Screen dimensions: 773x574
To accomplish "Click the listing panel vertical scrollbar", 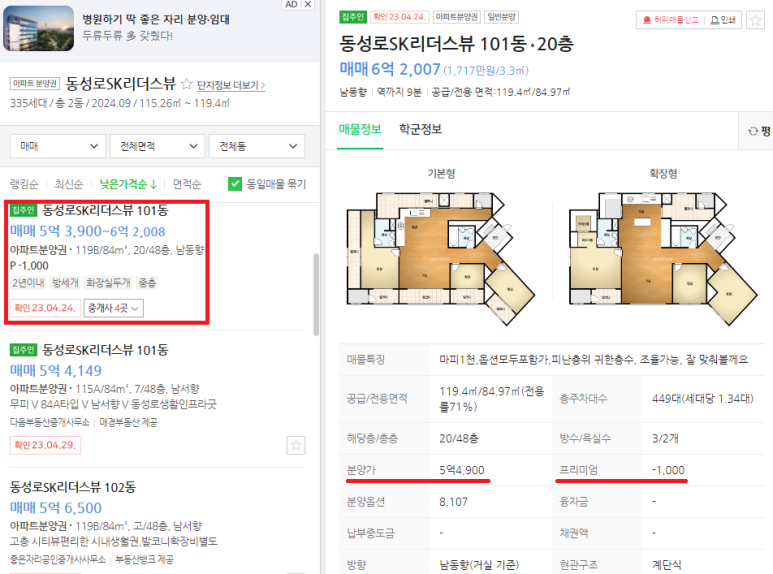I will (x=316, y=294).
